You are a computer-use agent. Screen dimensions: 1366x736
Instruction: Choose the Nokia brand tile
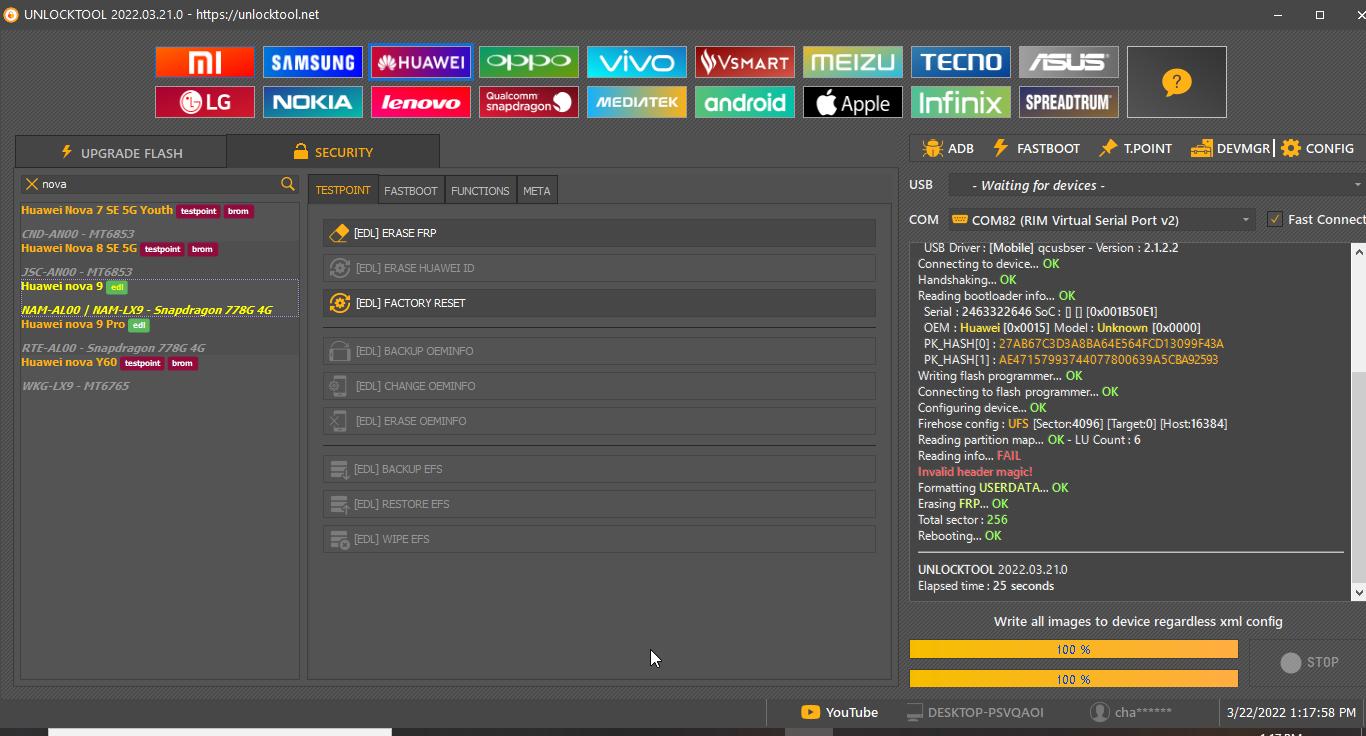313,102
